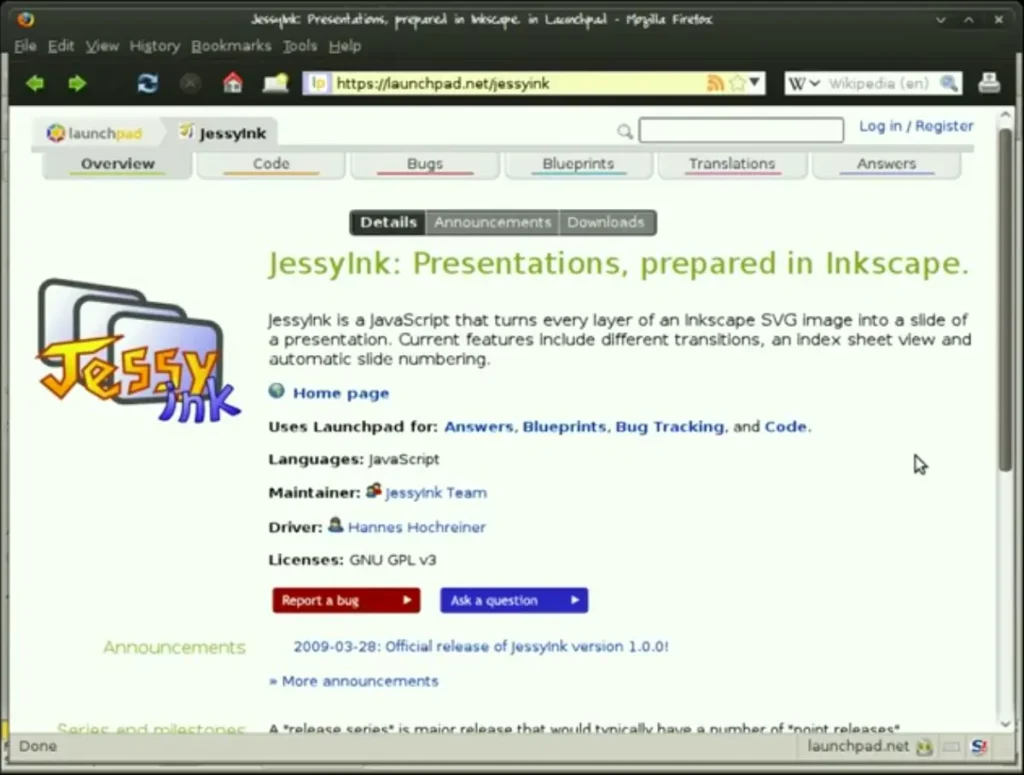The image size is (1024, 775).
Task: Click the security icon in status bar
Action: tap(924, 747)
